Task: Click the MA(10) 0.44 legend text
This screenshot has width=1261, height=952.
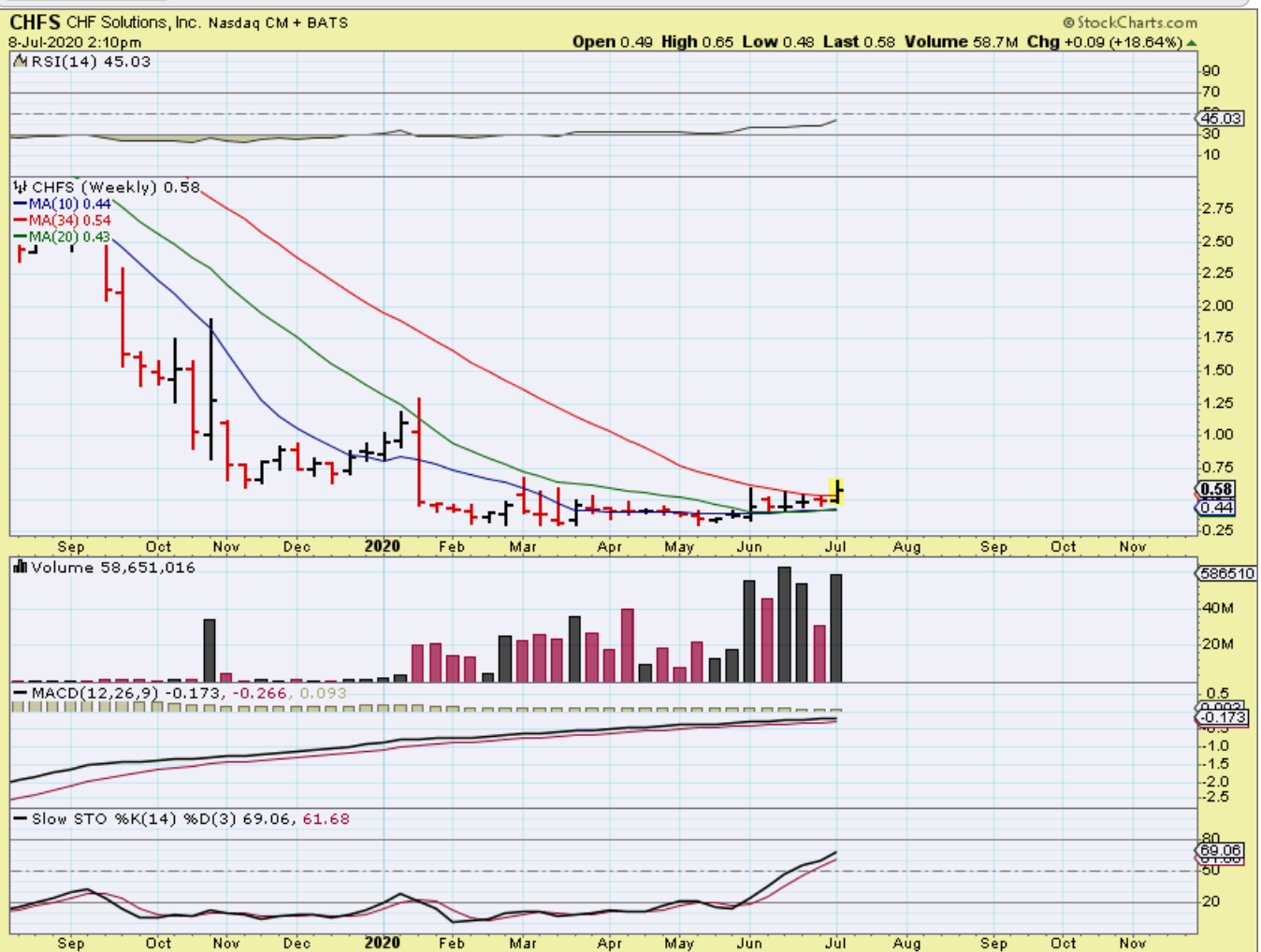Action: (x=69, y=204)
